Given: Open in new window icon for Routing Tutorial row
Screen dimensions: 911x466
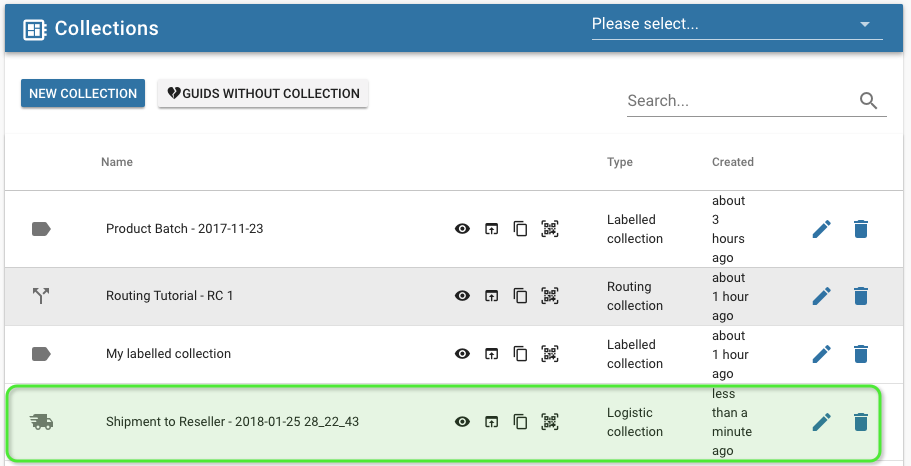Looking at the screenshot, I should coord(492,296).
